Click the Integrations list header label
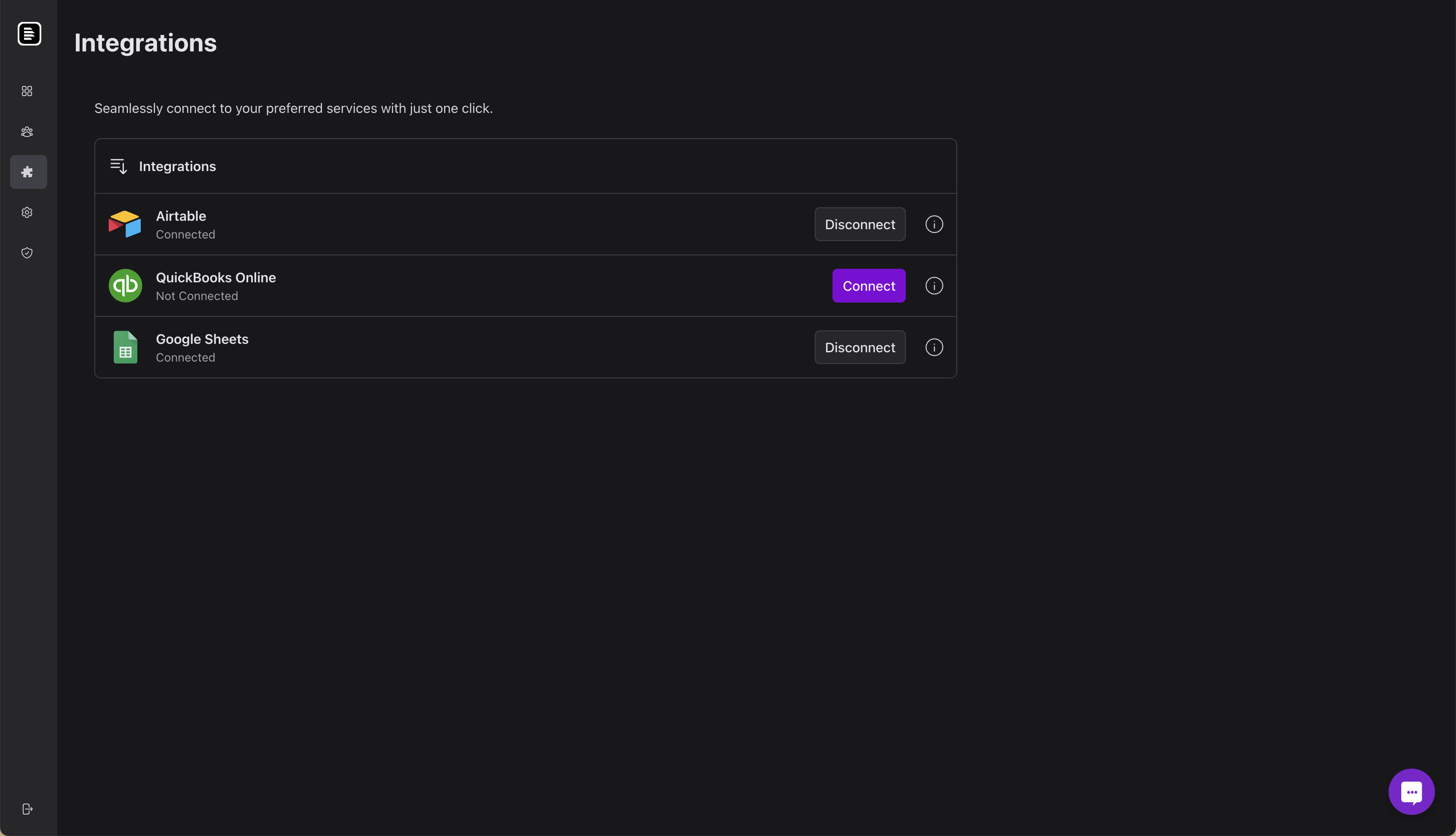 [x=177, y=166]
